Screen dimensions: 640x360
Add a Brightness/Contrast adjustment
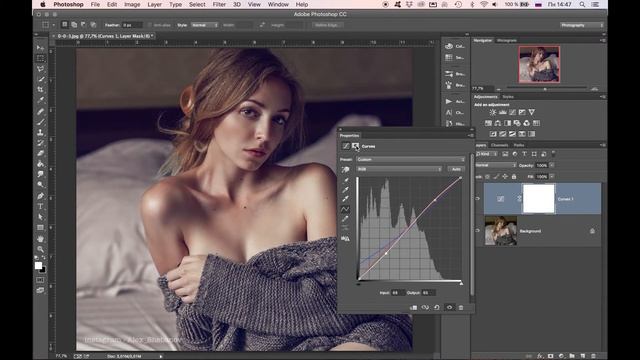point(493,112)
